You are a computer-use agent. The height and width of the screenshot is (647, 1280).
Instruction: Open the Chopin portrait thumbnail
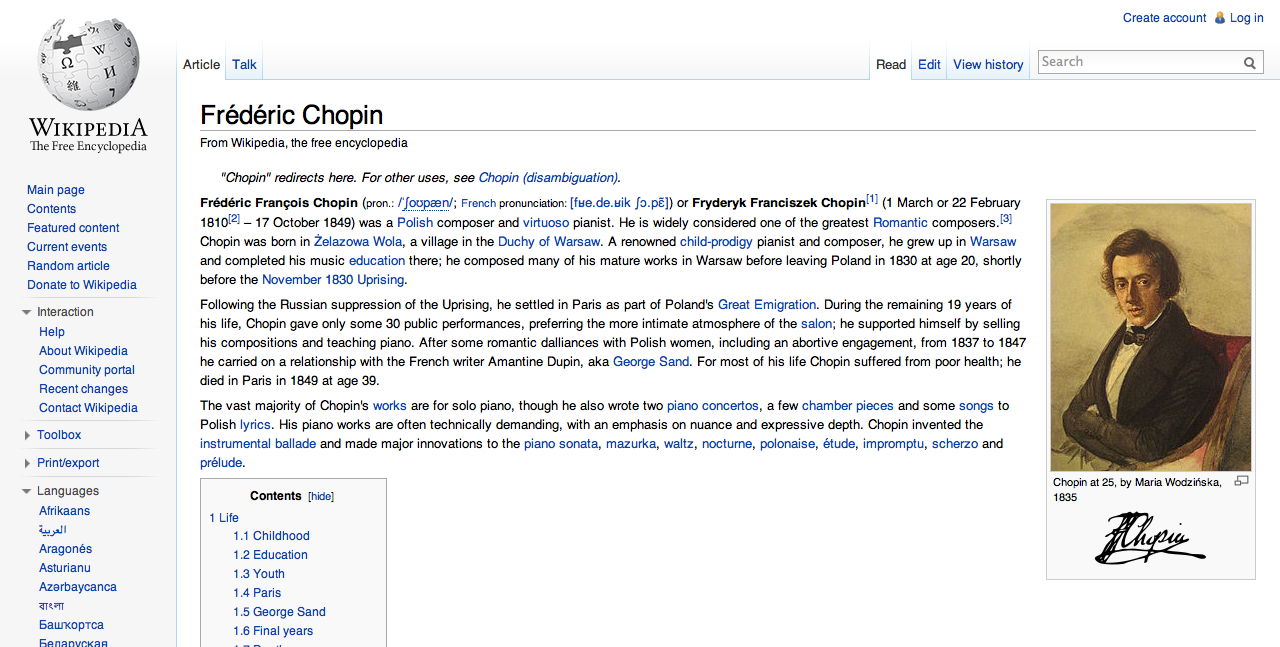(1151, 337)
